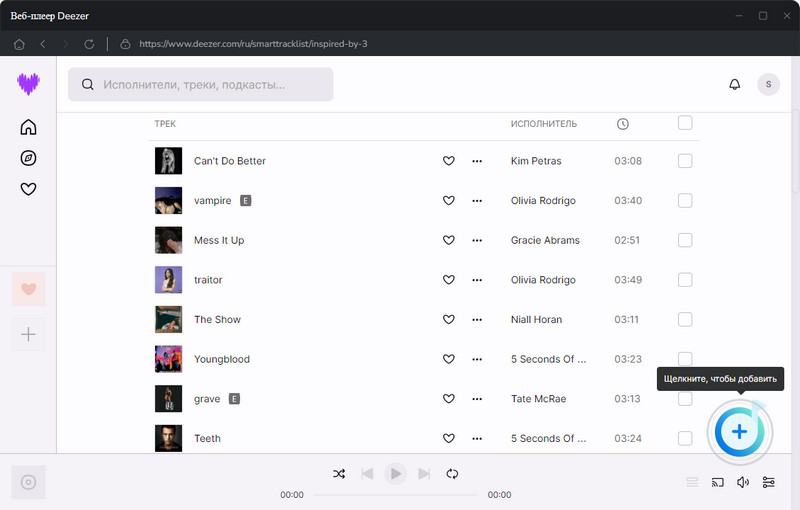
Task: Open more options for Can't Do Better
Action: [x=477, y=161]
